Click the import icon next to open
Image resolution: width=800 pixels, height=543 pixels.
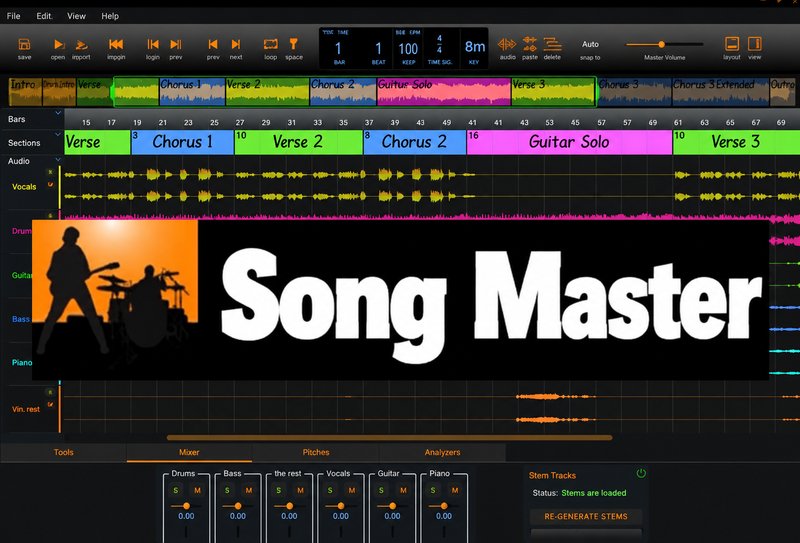click(81, 45)
